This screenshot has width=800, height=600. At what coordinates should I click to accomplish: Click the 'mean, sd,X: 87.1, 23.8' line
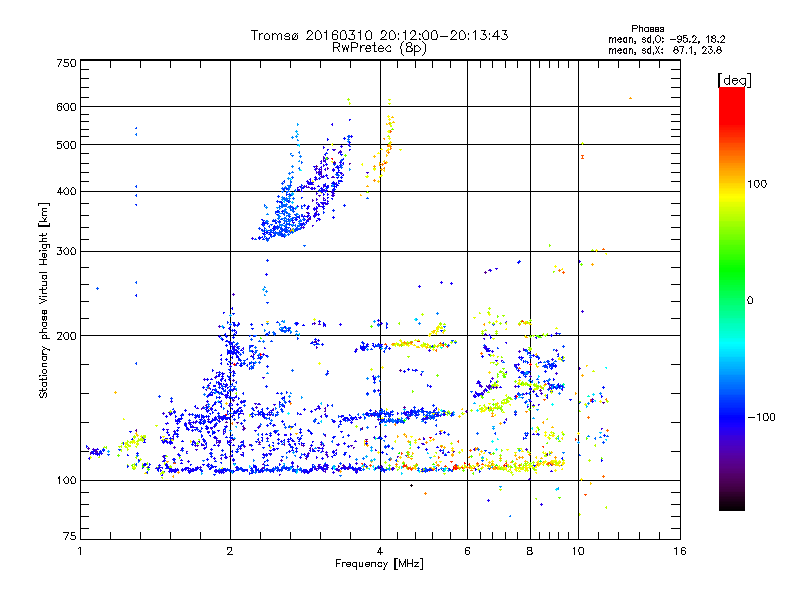665,50
